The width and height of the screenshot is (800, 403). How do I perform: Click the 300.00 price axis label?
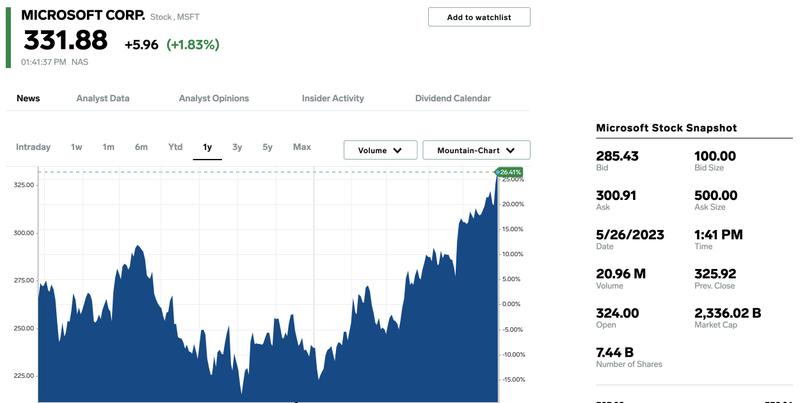(x=24, y=233)
